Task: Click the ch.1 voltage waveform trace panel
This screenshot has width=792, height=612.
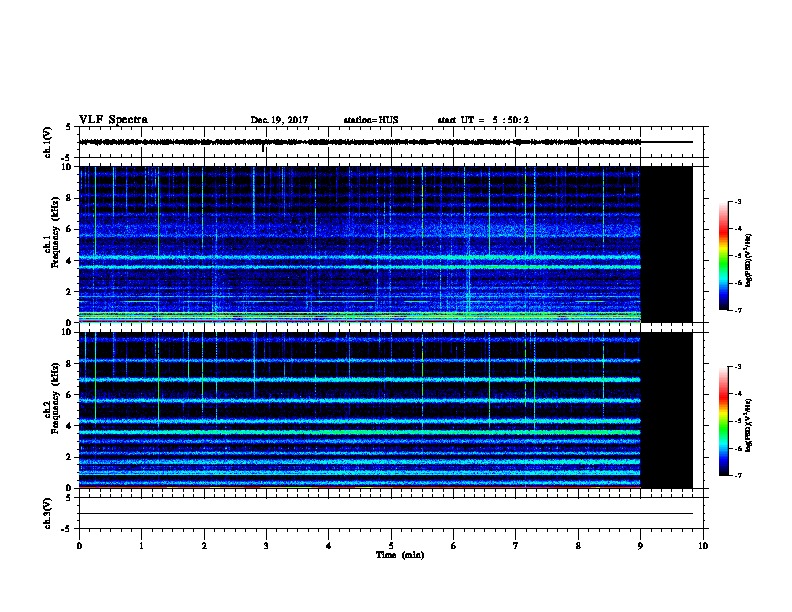Action: click(391, 142)
